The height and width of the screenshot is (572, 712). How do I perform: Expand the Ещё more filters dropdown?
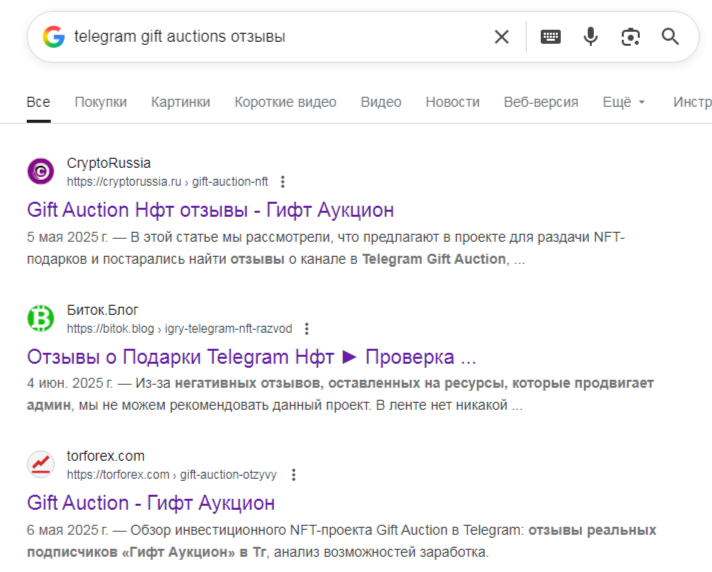click(x=624, y=102)
